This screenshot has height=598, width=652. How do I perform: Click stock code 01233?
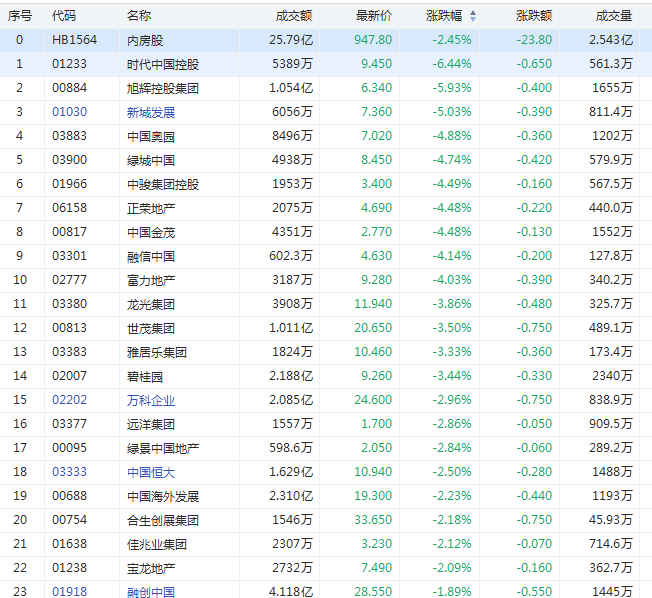pos(69,64)
